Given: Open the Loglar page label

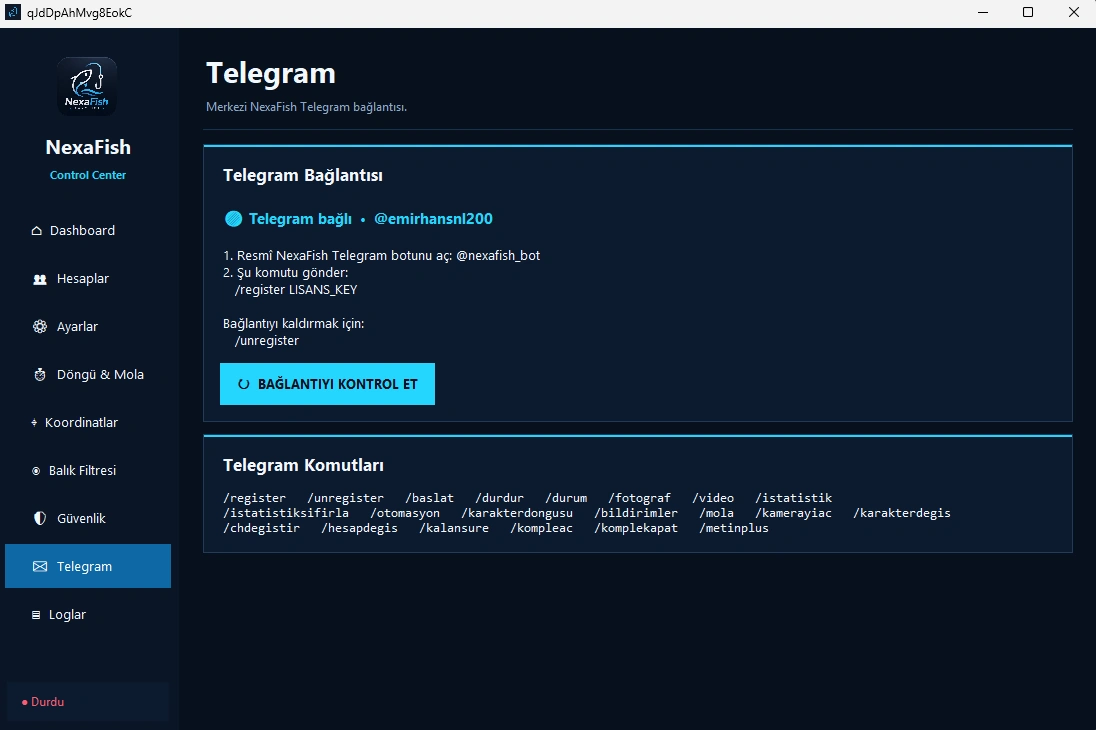Looking at the screenshot, I should tap(67, 615).
